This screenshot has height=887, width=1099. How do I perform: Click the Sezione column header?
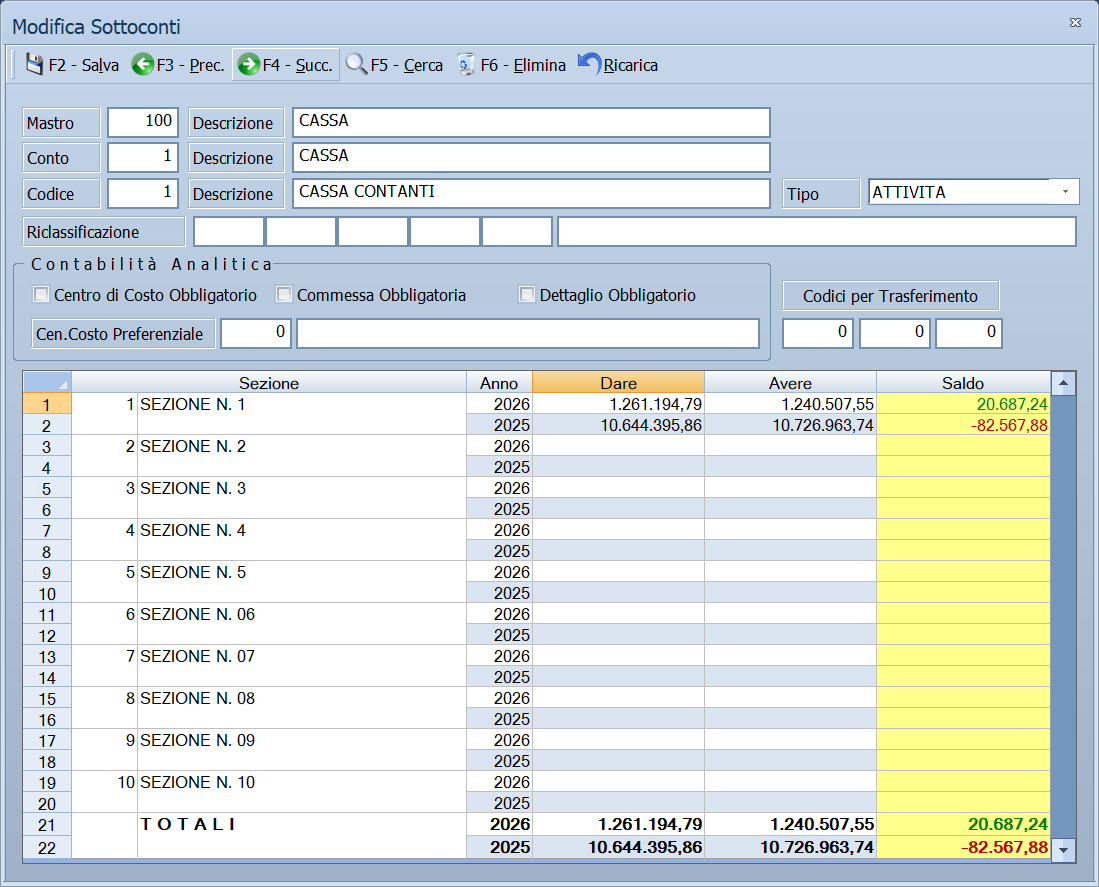click(x=269, y=383)
